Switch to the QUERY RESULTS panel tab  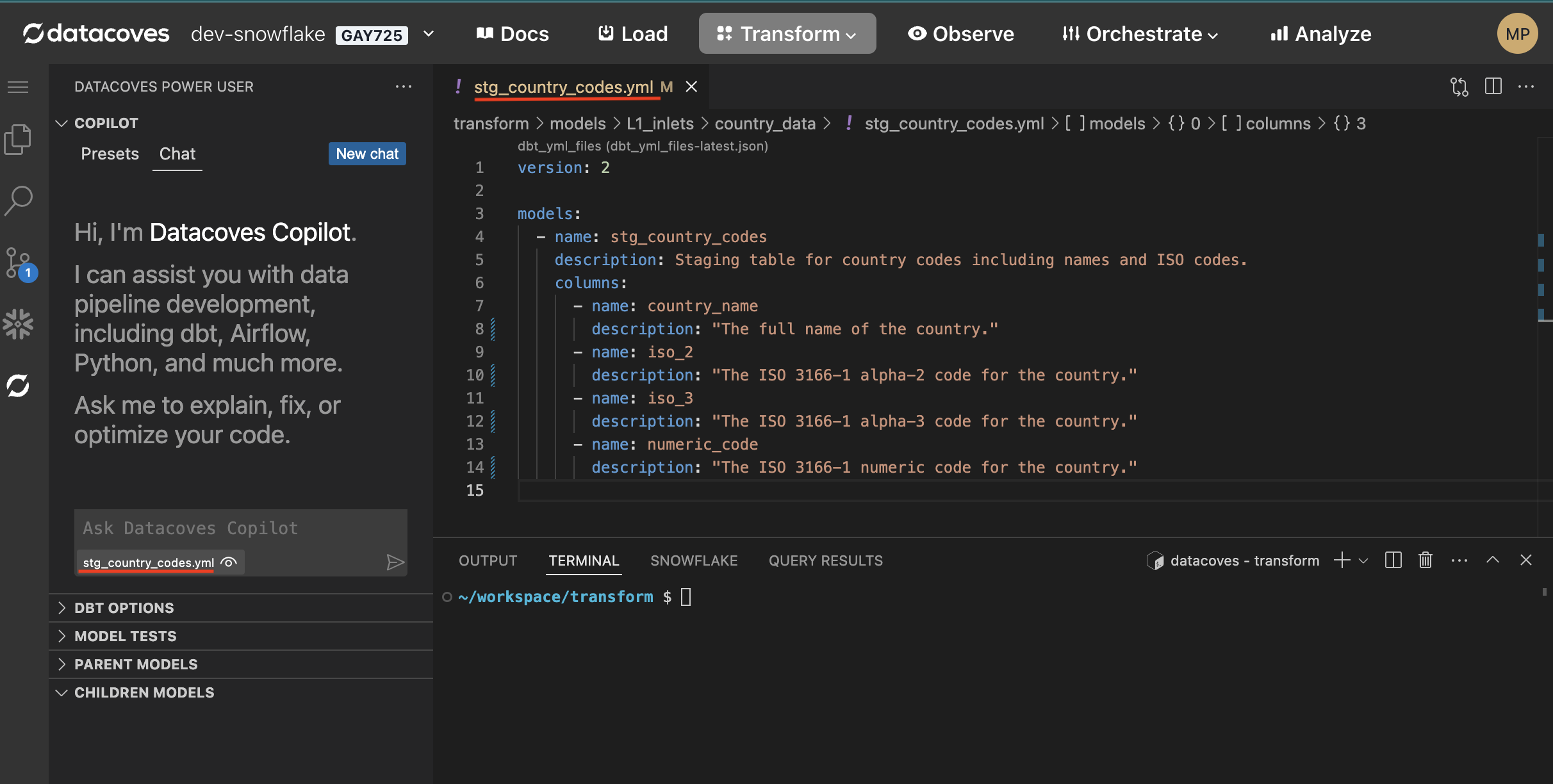[826, 560]
